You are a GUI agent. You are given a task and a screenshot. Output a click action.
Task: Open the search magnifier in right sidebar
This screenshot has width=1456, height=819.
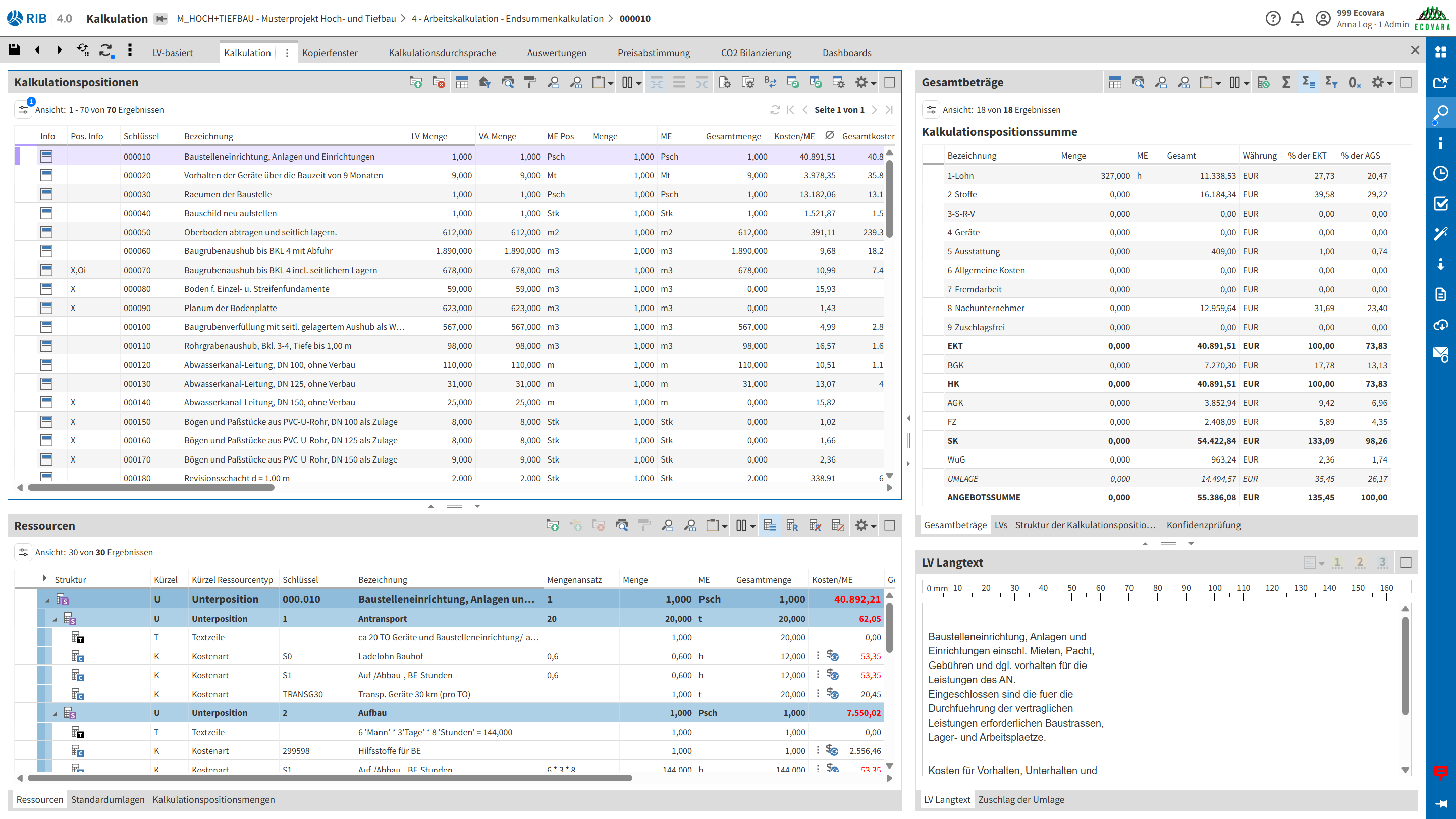coord(1440,113)
